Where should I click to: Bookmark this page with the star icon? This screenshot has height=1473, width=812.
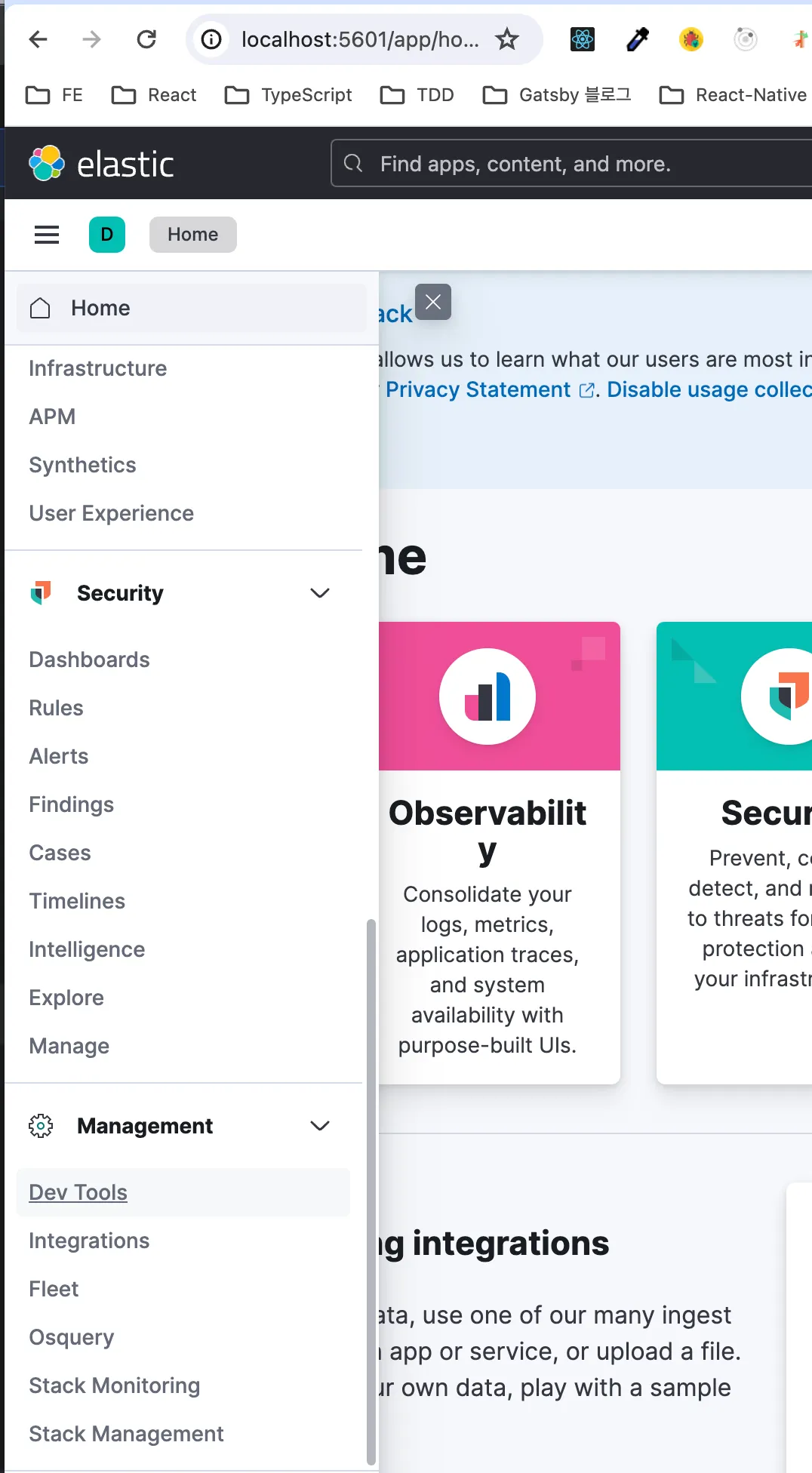[x=507, y=39]
